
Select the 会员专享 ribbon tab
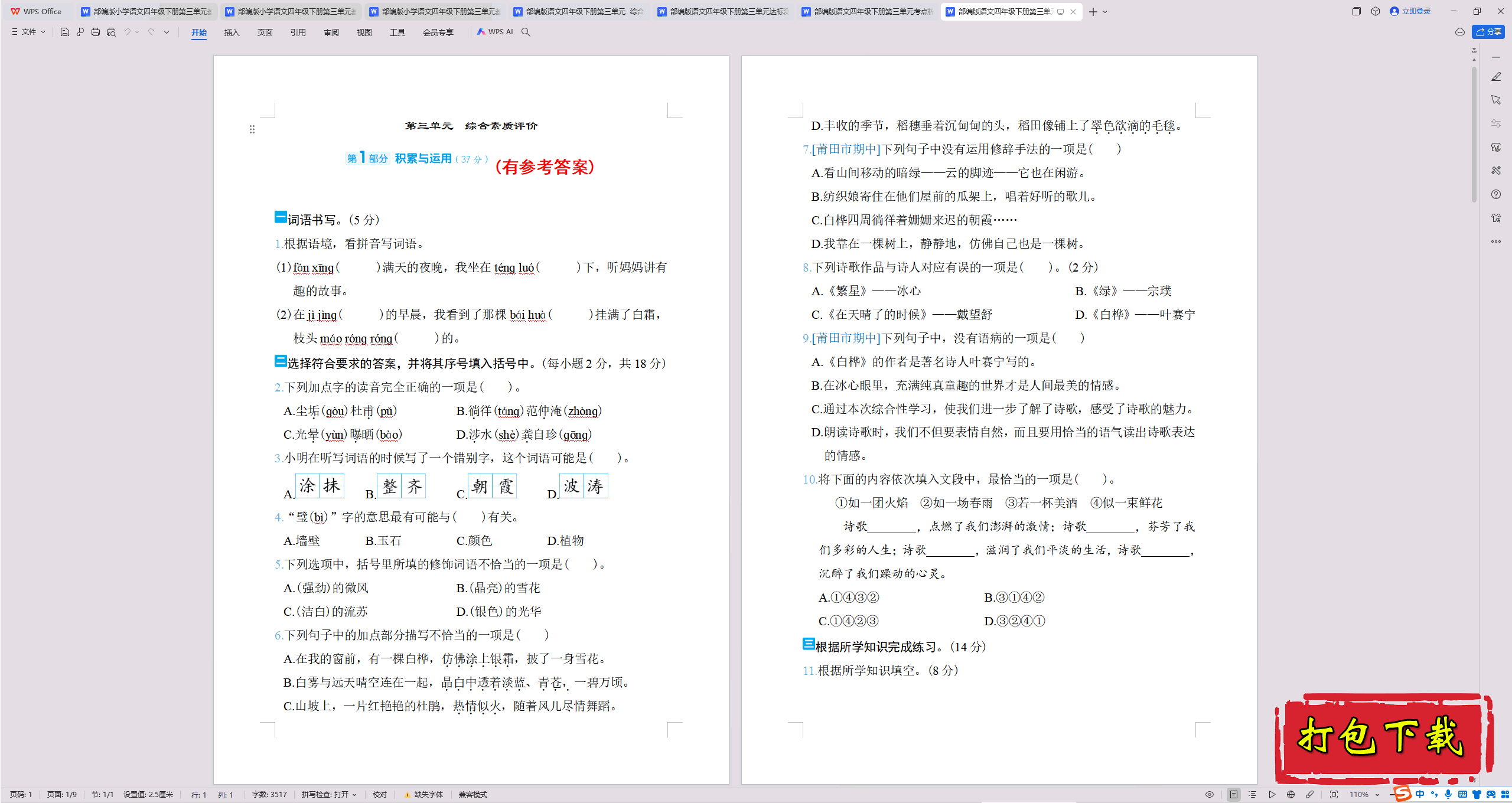(x=438, y=32)
